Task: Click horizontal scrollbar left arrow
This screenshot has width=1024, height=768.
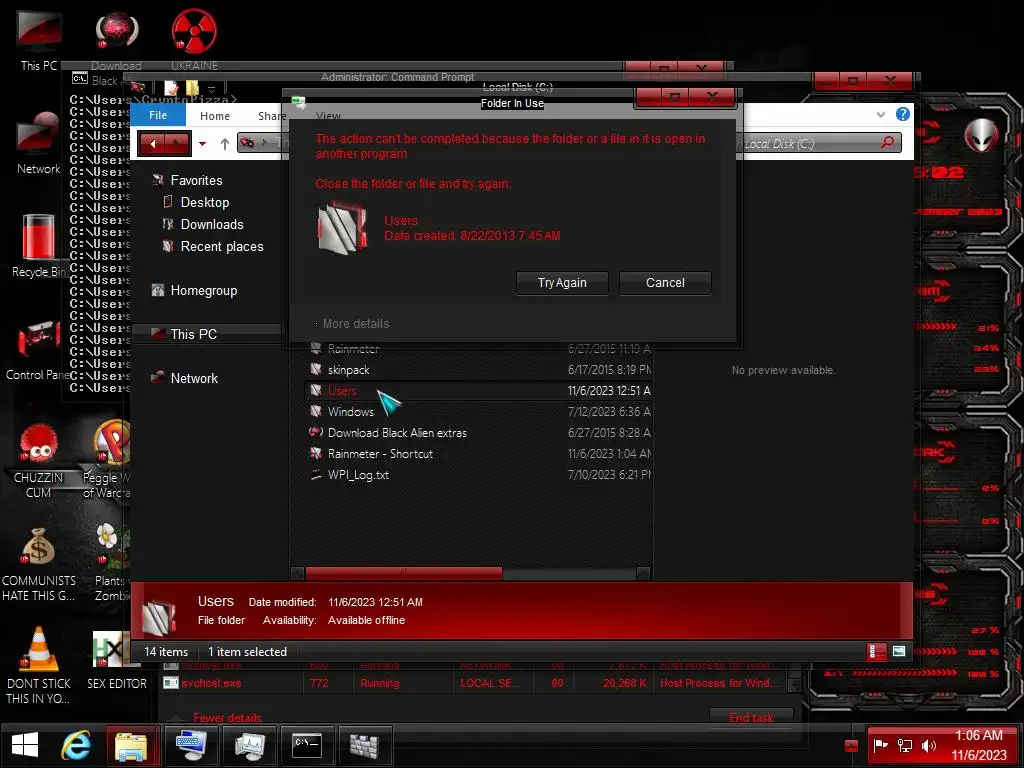Action: click(297, 573)
